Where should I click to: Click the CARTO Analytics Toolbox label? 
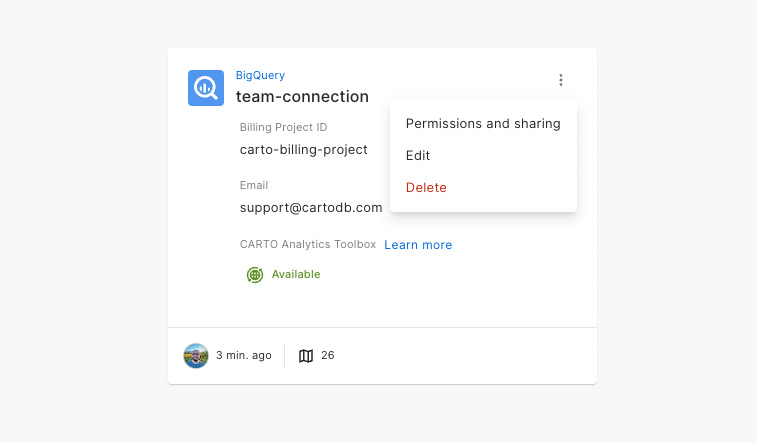(308, 245)
